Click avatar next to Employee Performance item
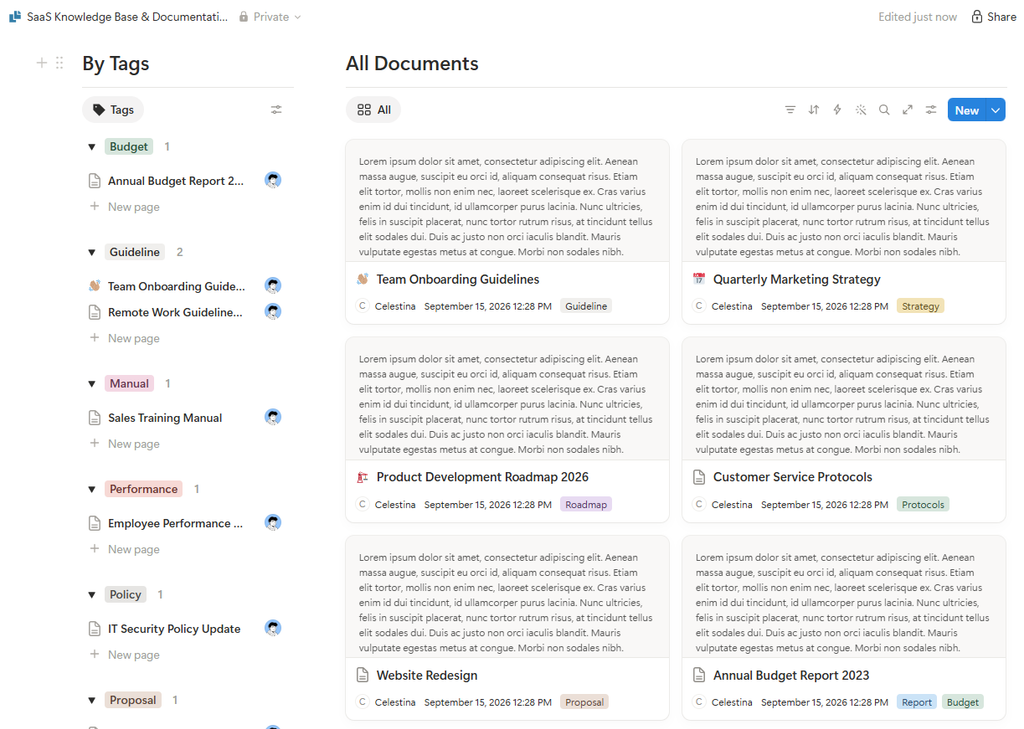 coord(273,523)
